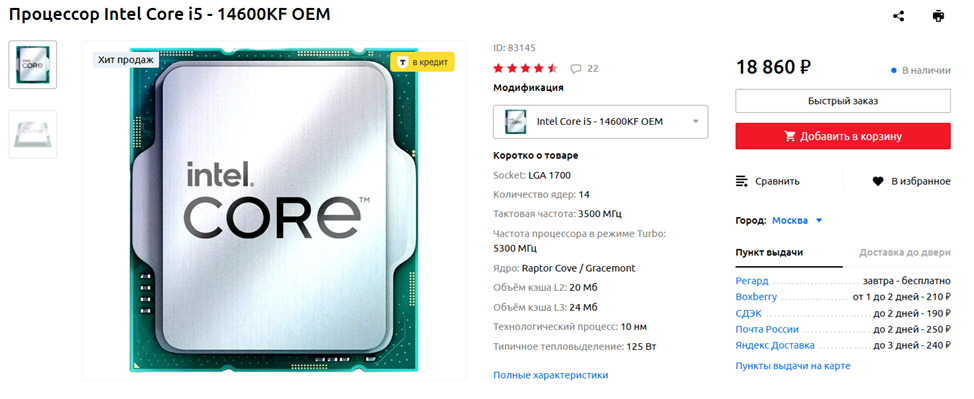Open reviews via comment bubble icon

576,68
